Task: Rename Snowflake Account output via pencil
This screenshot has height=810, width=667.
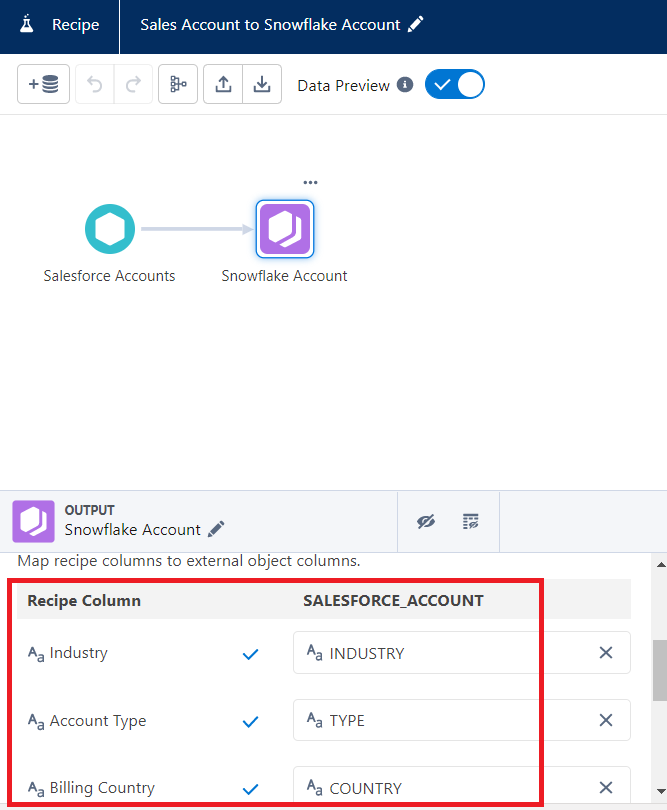Action: [216, 529]
